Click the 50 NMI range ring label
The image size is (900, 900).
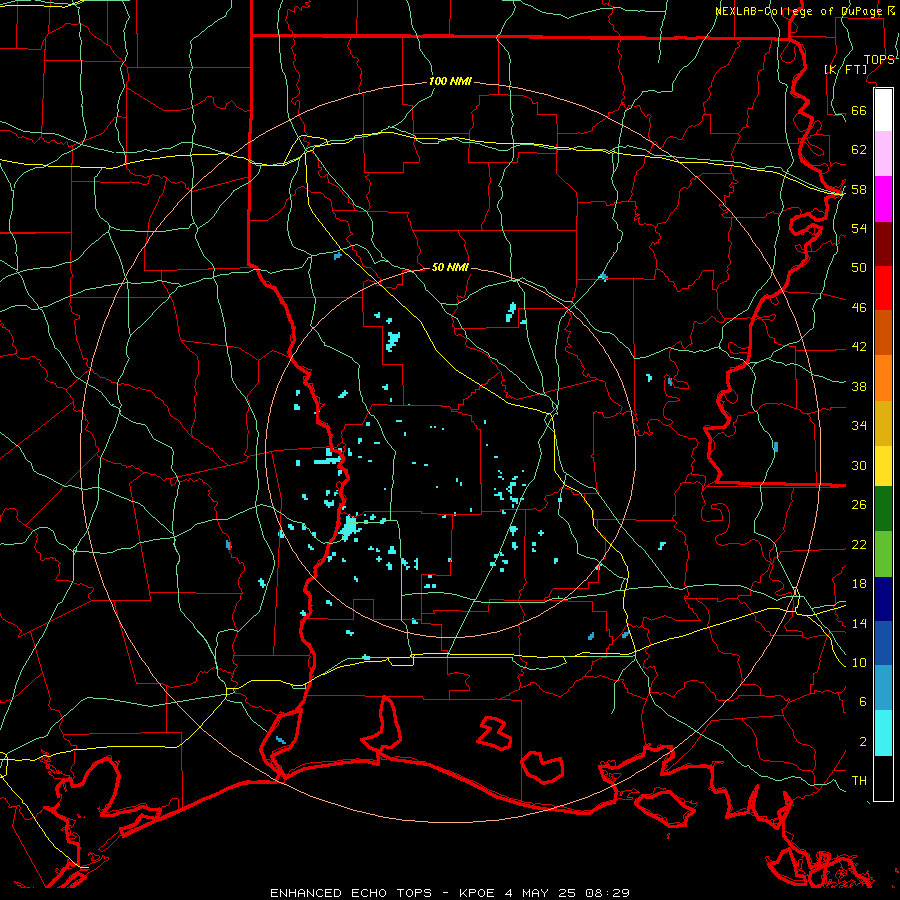(x=450, y=267)
